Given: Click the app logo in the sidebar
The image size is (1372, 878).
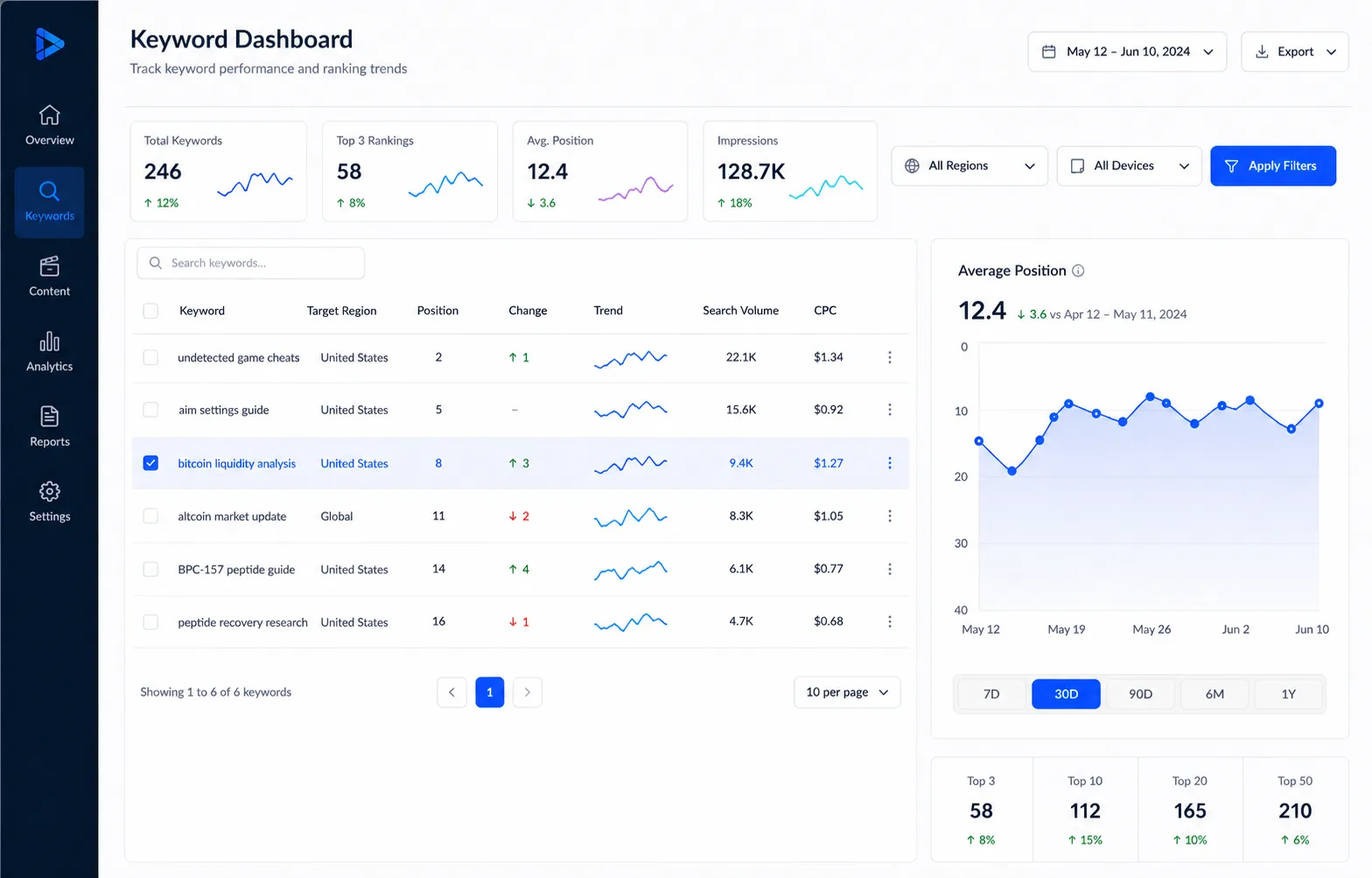Looking at the screenshot, I should pos(50,44).
